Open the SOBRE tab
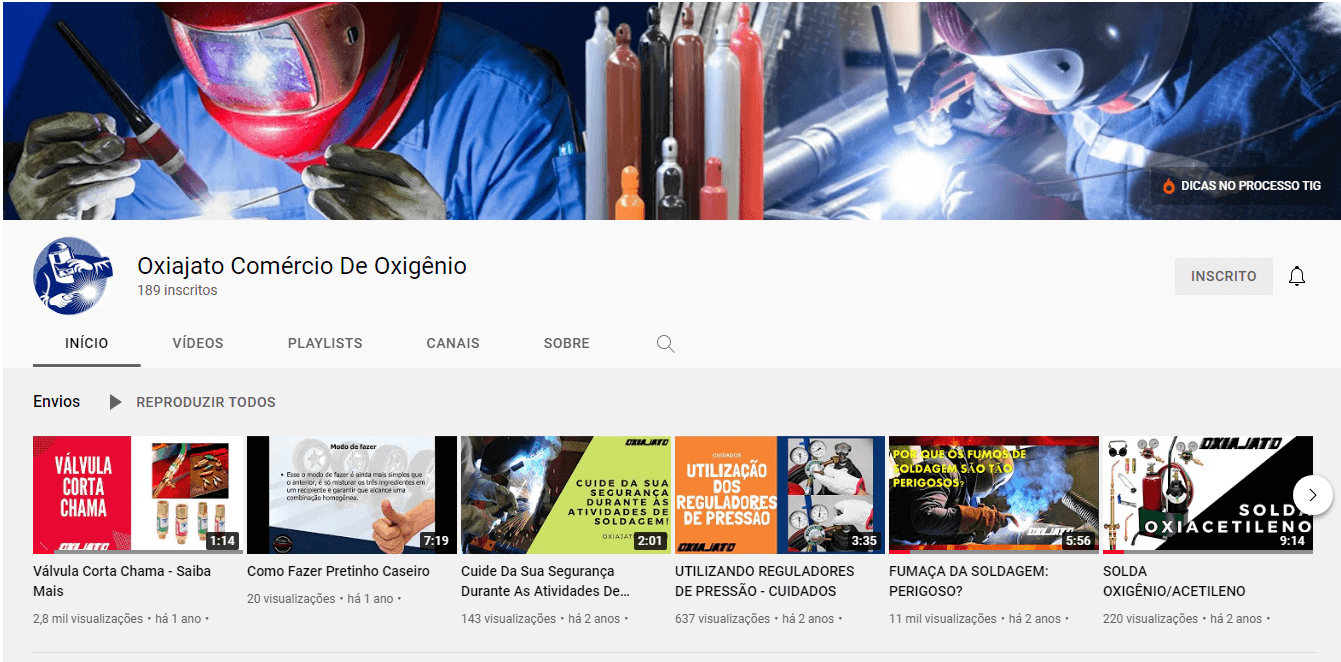Viewport: 1341px width, 662px height. pyautogui.click(x=566, y=343)
